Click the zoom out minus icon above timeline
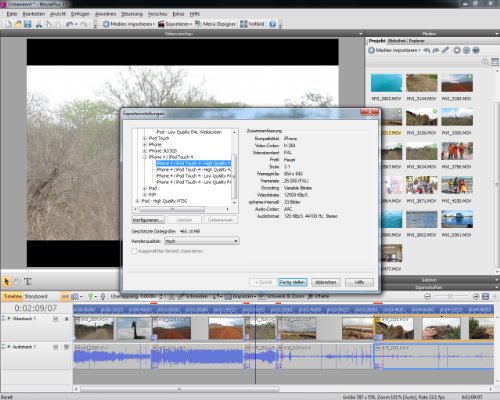 [x=427, y=296]
